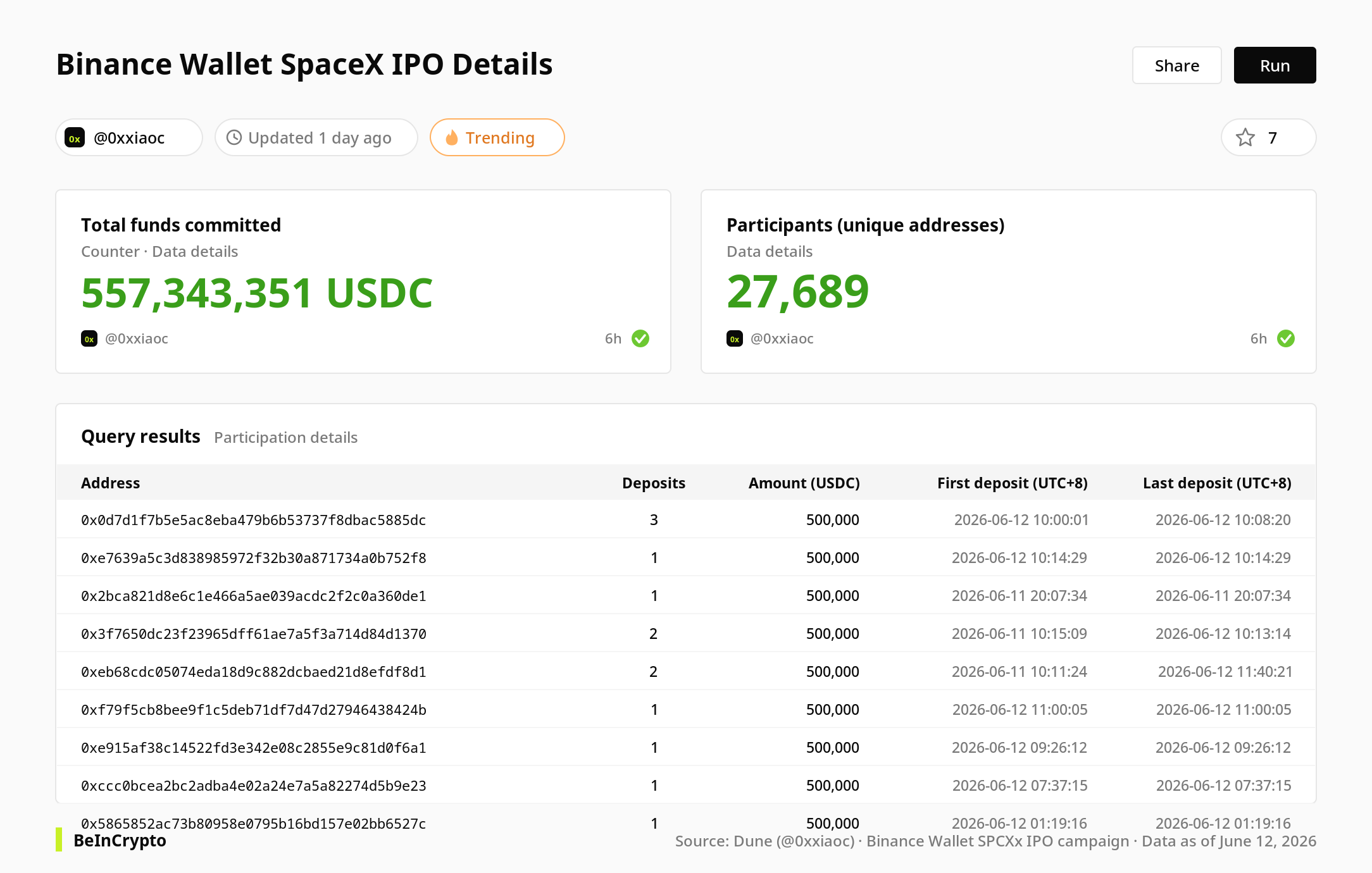This screenshot has width=1372, height=873.
Task: Select address 0x3f7650dc23f23965dff61ae7a5f3a714d84d1370
Action: (x=254, y=634)
